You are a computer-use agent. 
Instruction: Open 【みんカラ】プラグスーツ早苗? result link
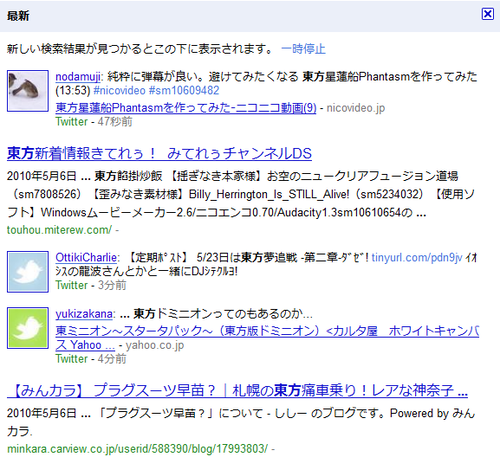point(237,390)
